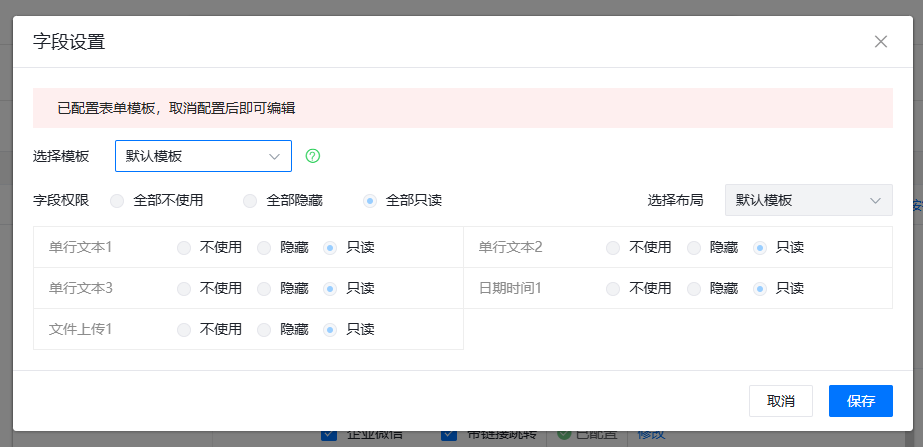Set 单行文本1 to 隐藏
Viewport: 923px width, 447px height.
click(x=265, y=247)
